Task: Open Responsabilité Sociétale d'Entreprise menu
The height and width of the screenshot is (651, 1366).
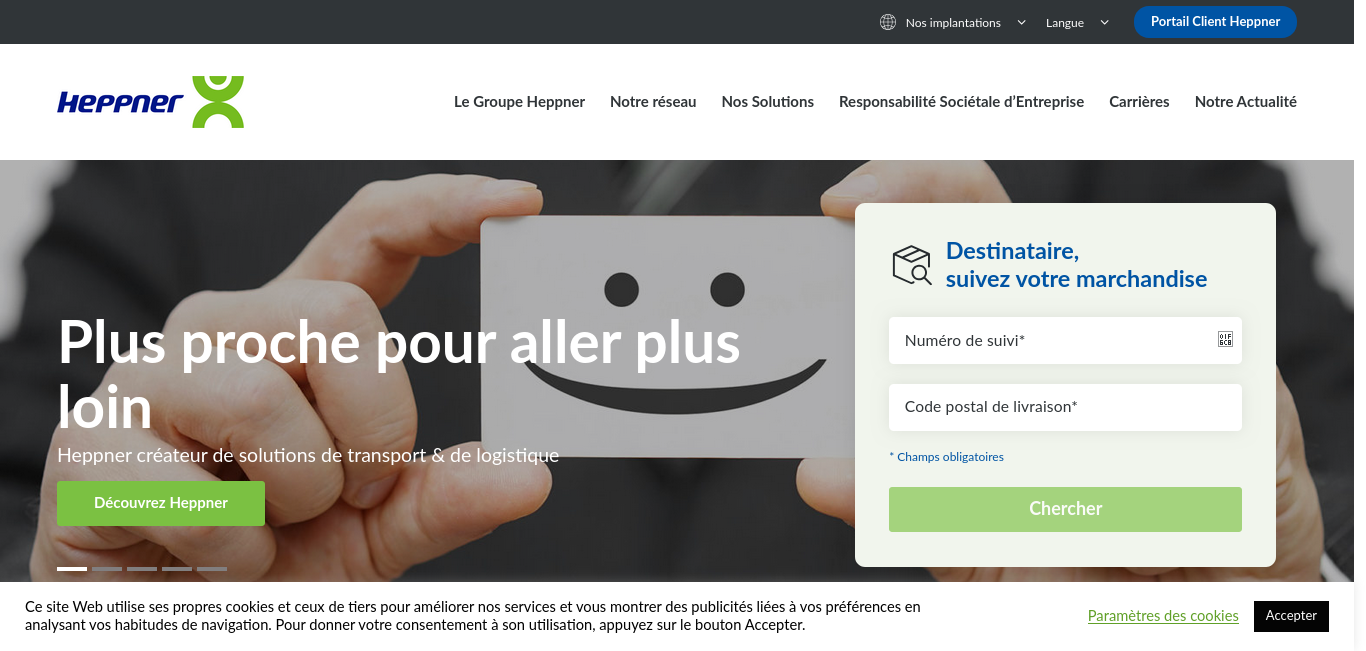Action: (961, 102)
